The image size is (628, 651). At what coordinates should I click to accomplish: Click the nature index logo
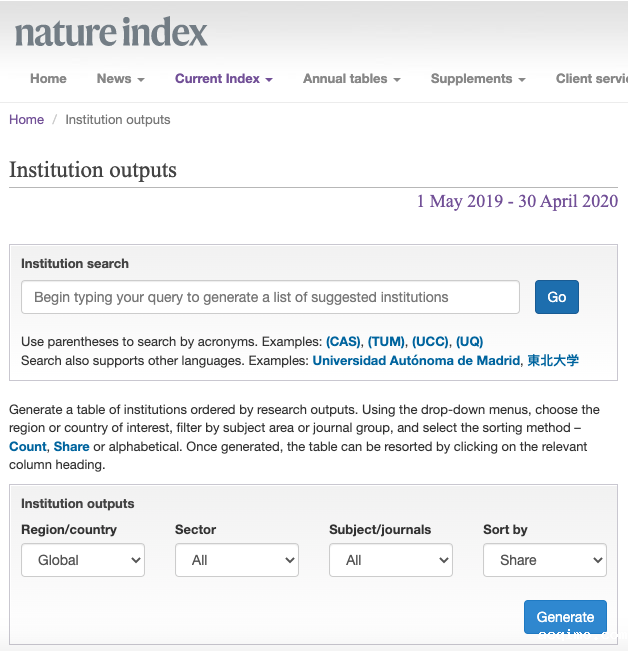111,33
